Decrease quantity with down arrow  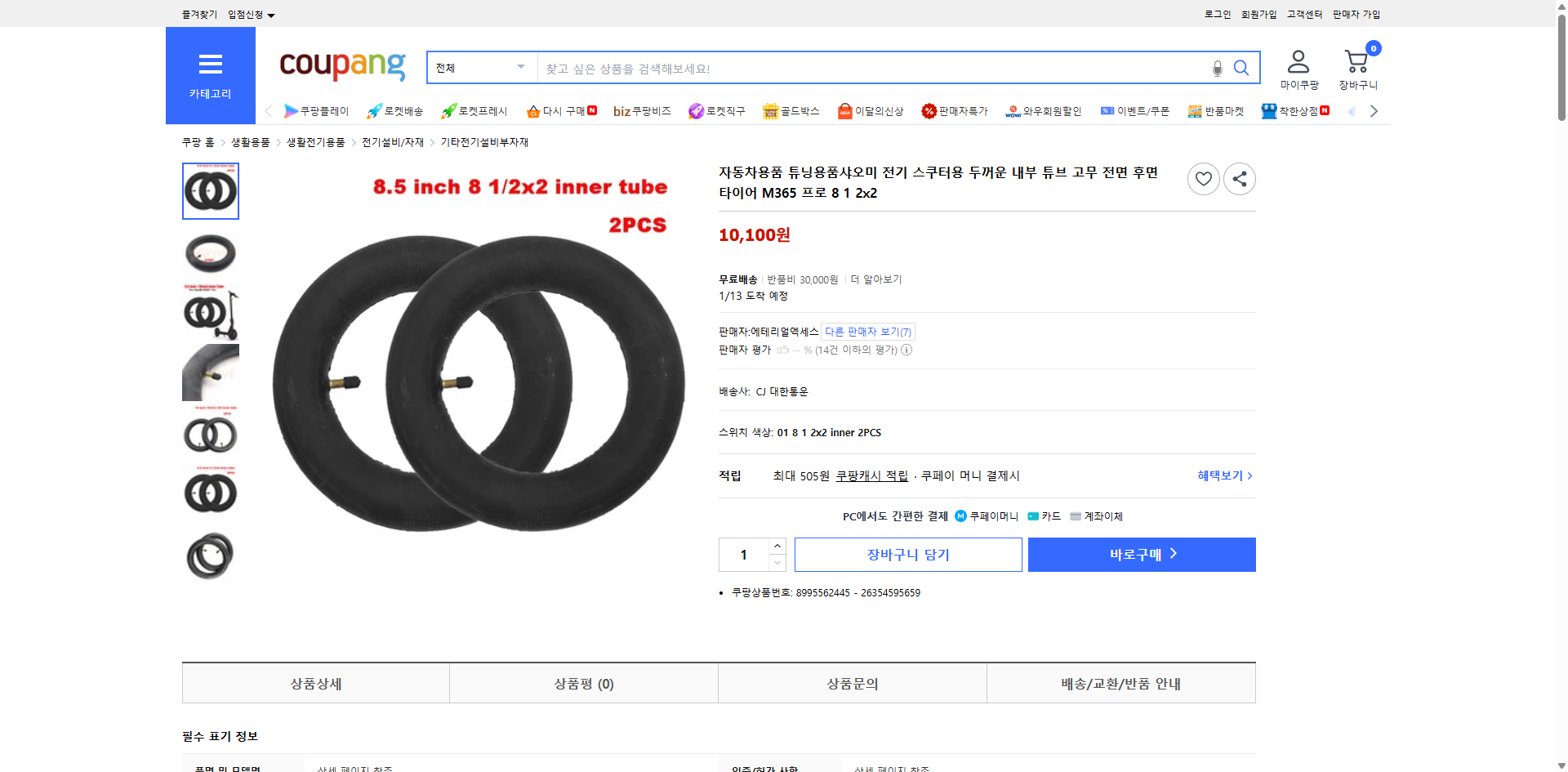pyautogui.click(x=777, y=563)
